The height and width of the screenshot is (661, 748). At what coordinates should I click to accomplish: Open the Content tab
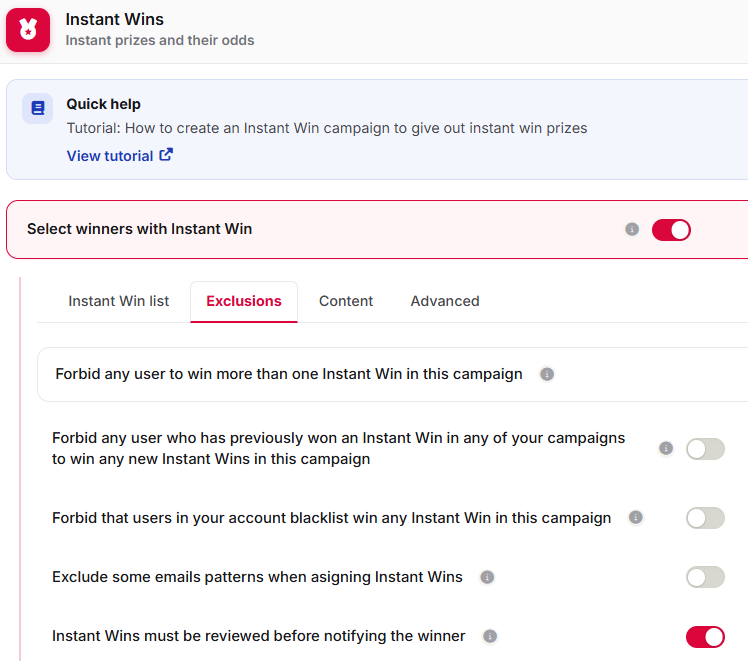[x=346, y=301]
